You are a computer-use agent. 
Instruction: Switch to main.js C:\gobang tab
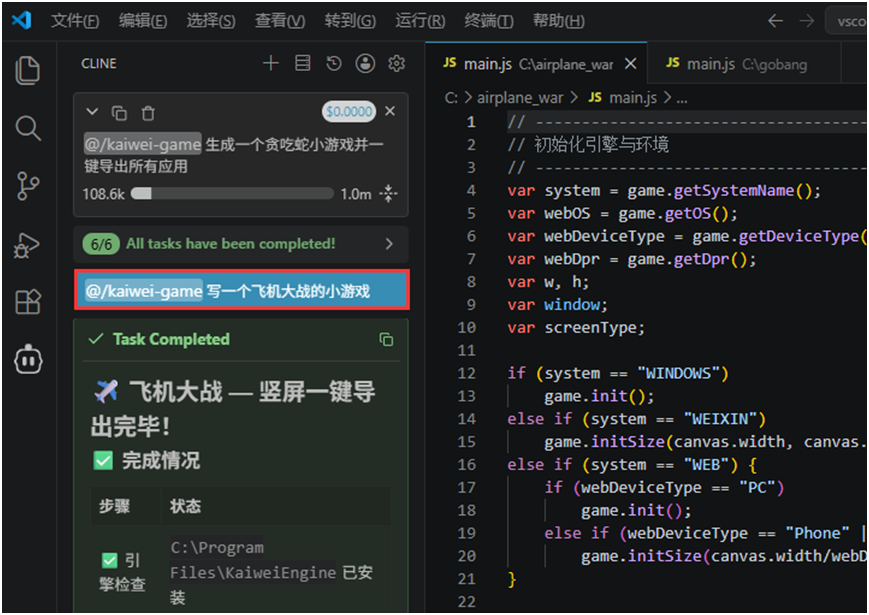point(744,64)
